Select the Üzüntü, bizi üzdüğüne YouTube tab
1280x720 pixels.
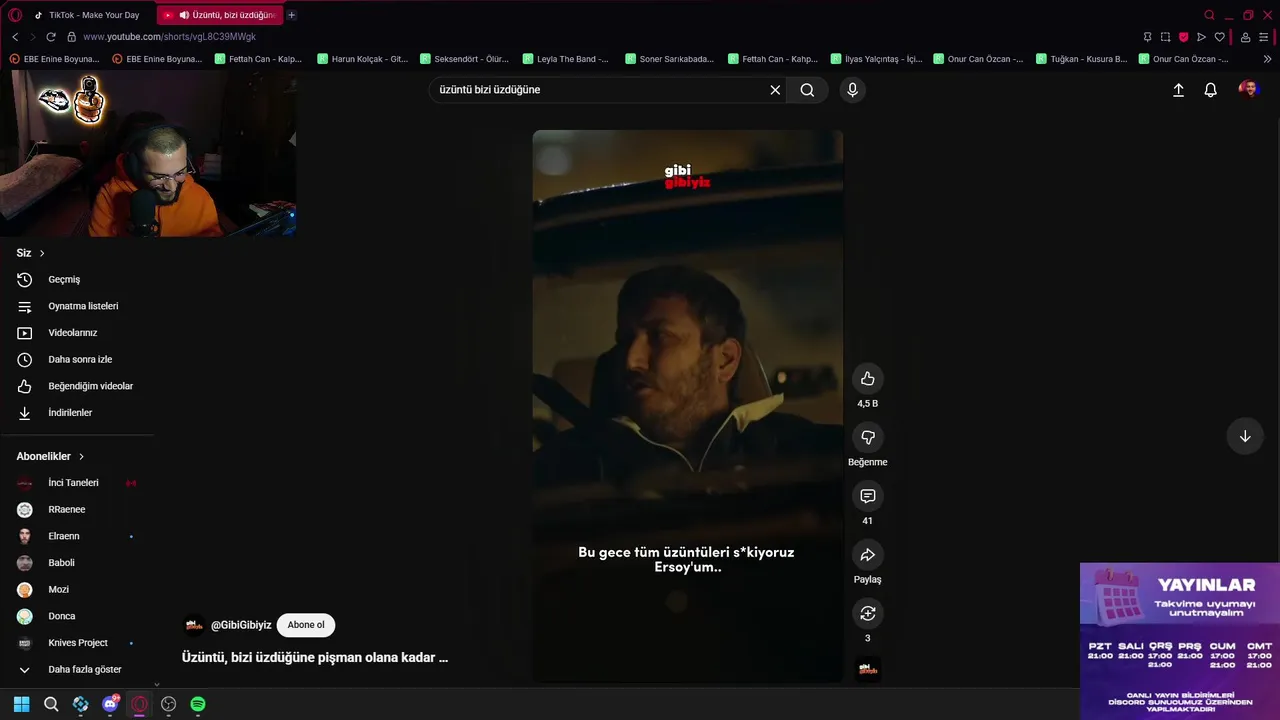[x=219, y=15]
